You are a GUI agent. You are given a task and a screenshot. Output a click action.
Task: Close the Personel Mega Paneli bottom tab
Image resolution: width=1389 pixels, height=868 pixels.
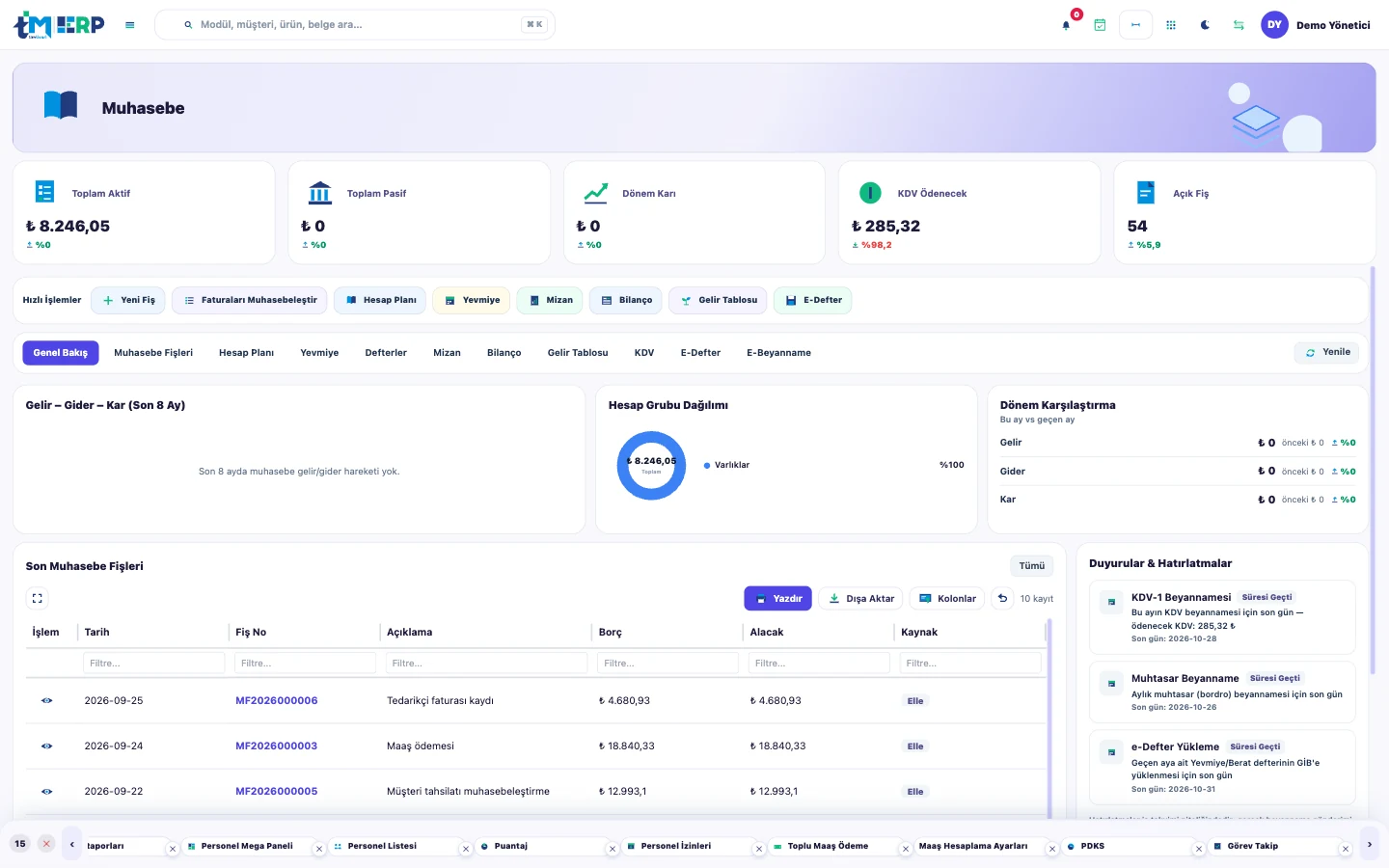click(319, 849)
